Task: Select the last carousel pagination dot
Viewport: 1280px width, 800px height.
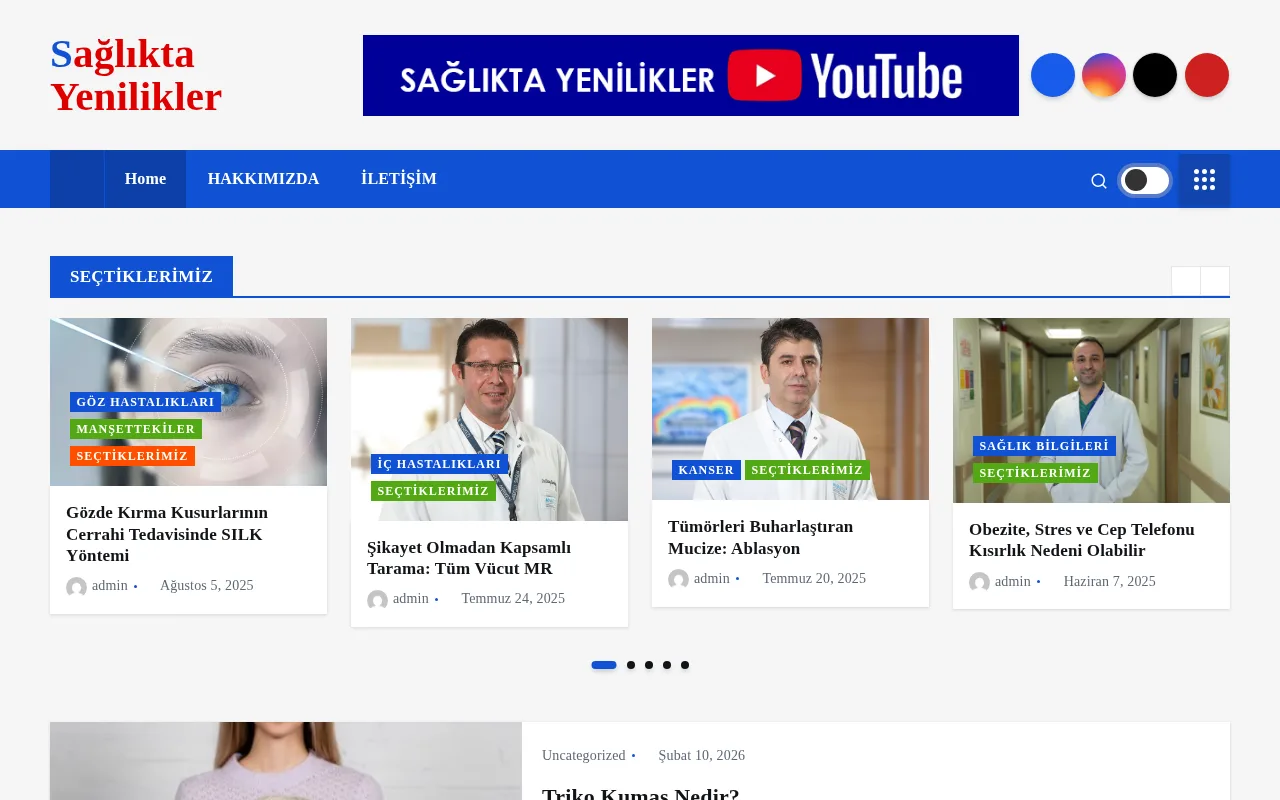Action: point(685,665)
